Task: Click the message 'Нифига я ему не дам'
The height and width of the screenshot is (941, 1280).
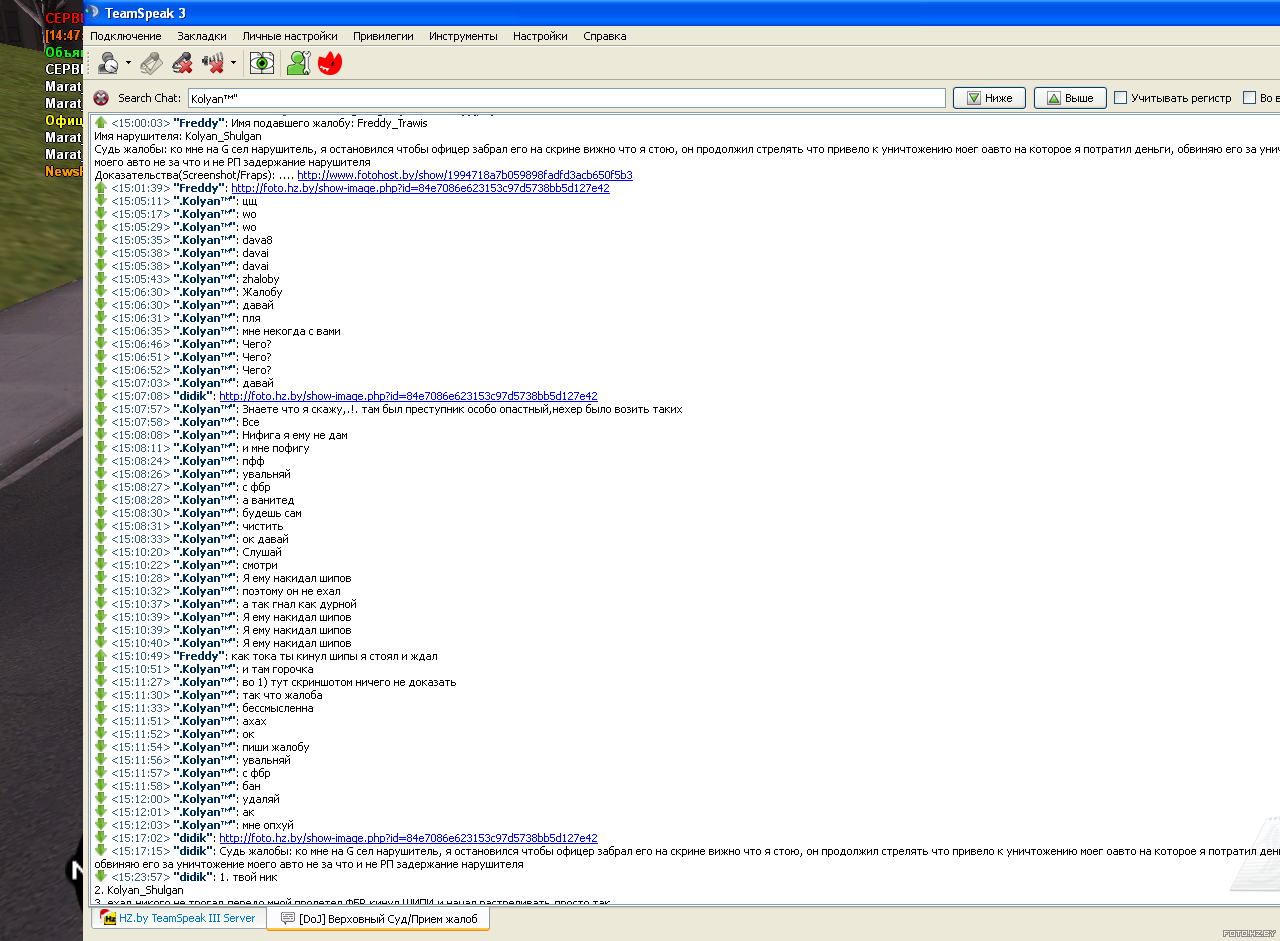Action: tap(295, 435)
